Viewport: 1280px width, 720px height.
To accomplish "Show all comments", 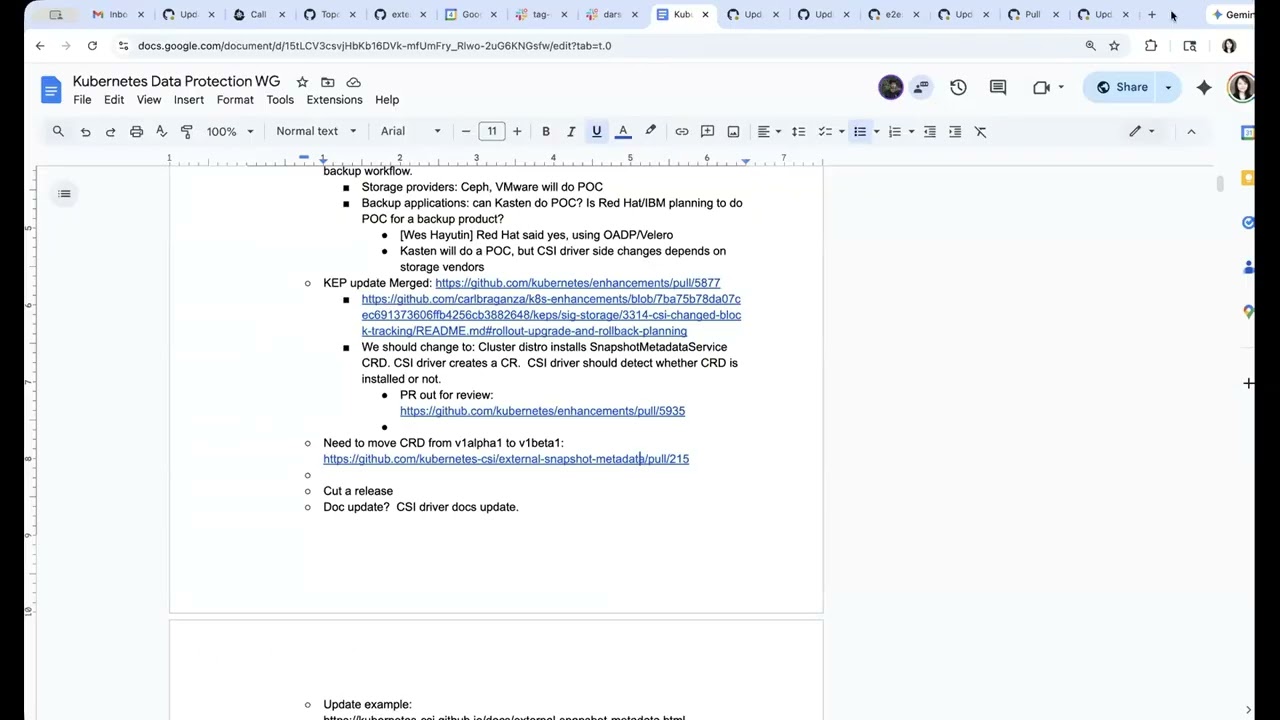I will coord(998,87).
